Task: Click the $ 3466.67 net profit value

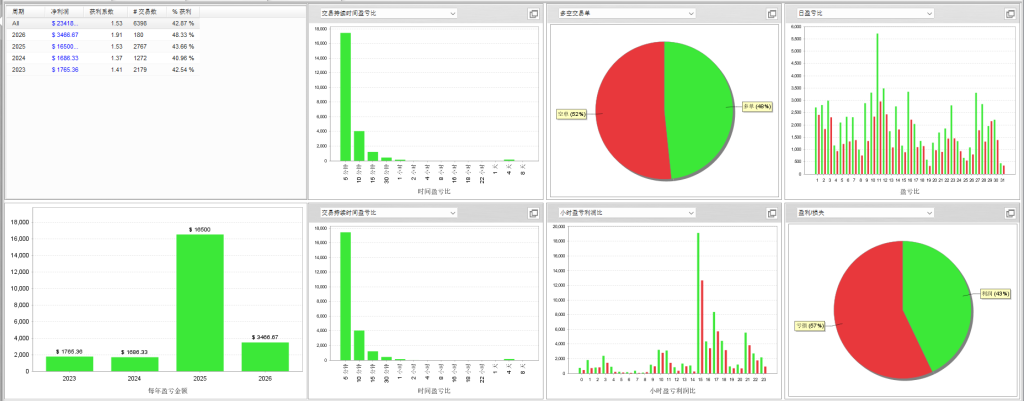Action: [x=68, y=34]
